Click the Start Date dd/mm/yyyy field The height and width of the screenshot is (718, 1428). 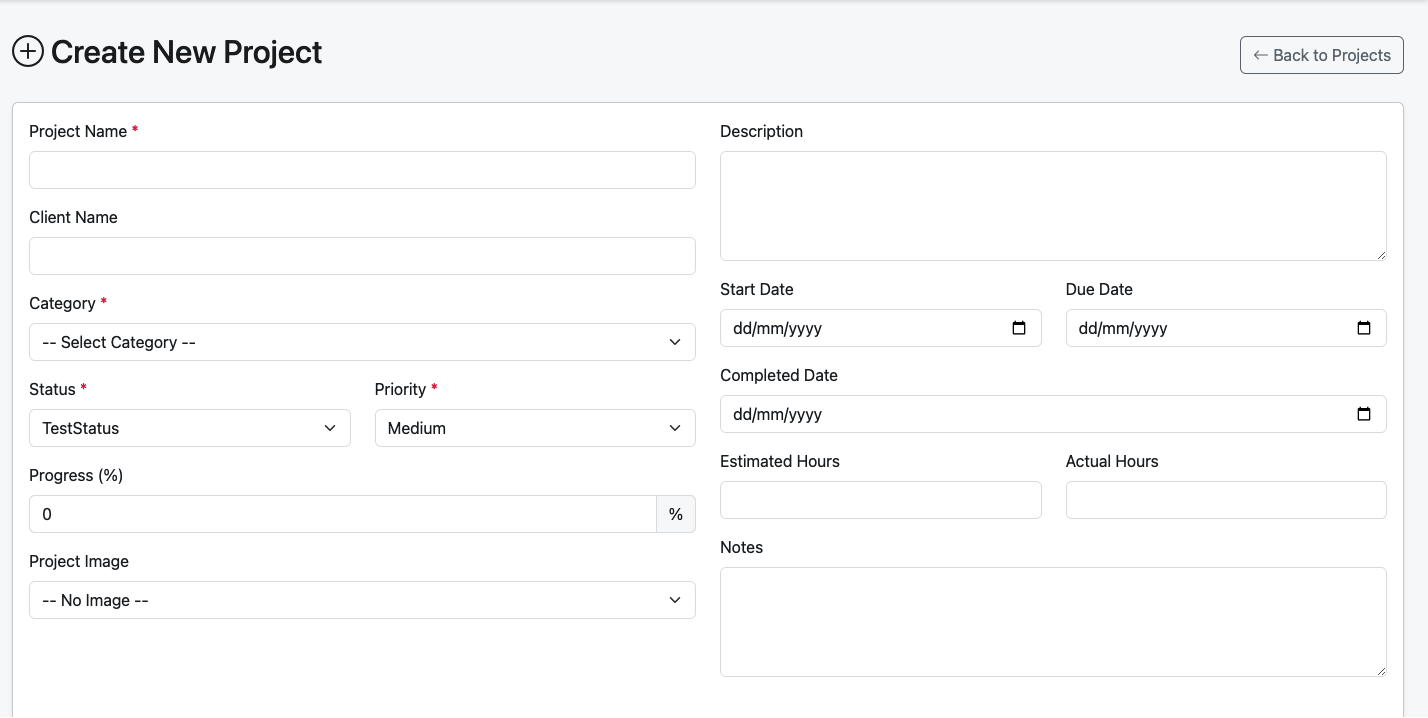pyautogui.click(x=881, y=328)
